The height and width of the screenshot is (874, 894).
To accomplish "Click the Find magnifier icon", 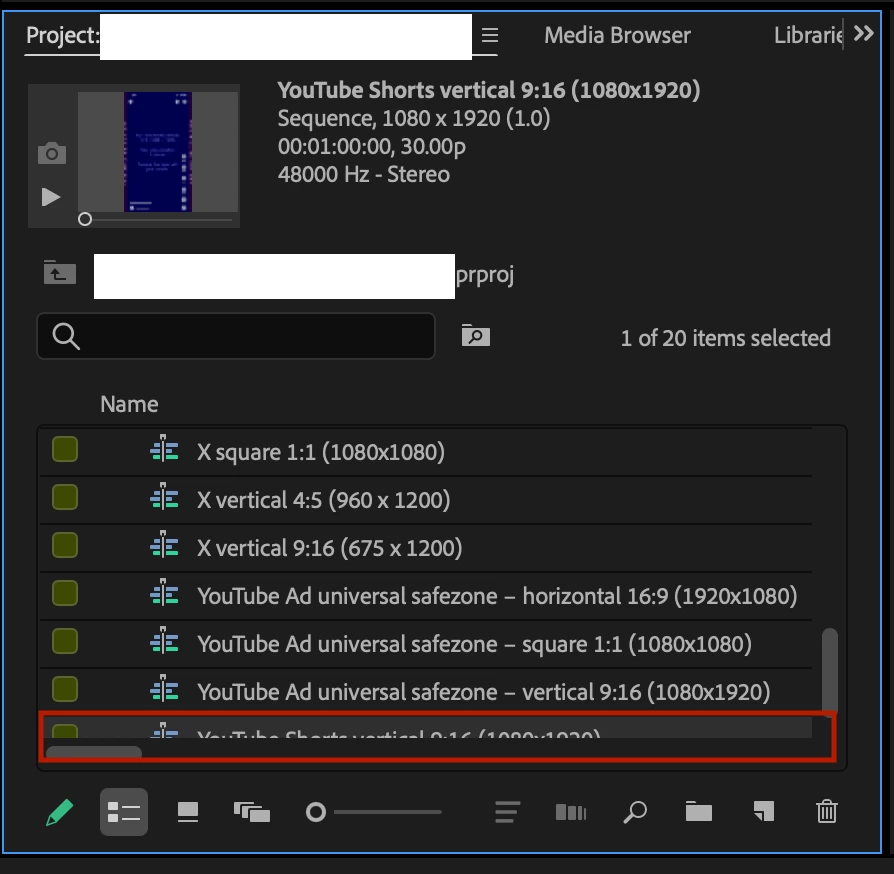I will [x=635, y=812].
